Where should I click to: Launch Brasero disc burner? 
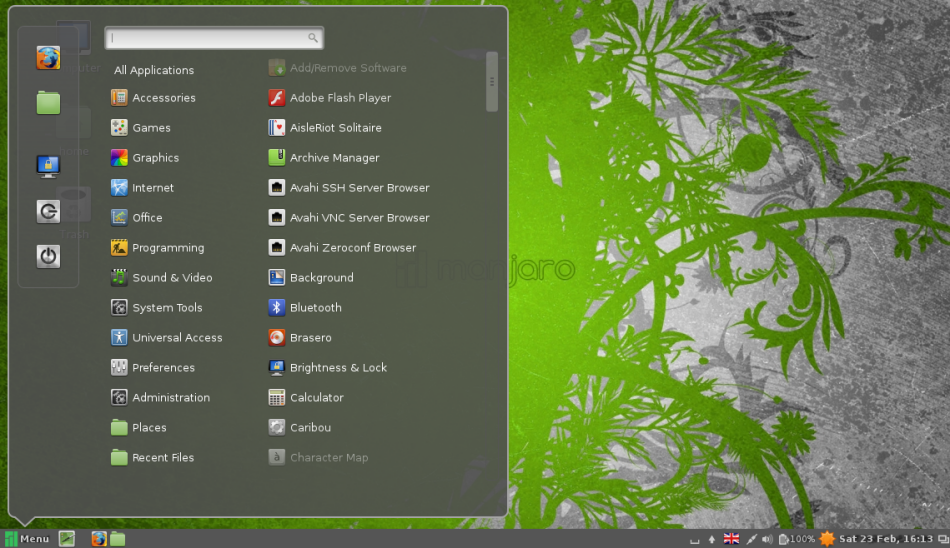300,338
